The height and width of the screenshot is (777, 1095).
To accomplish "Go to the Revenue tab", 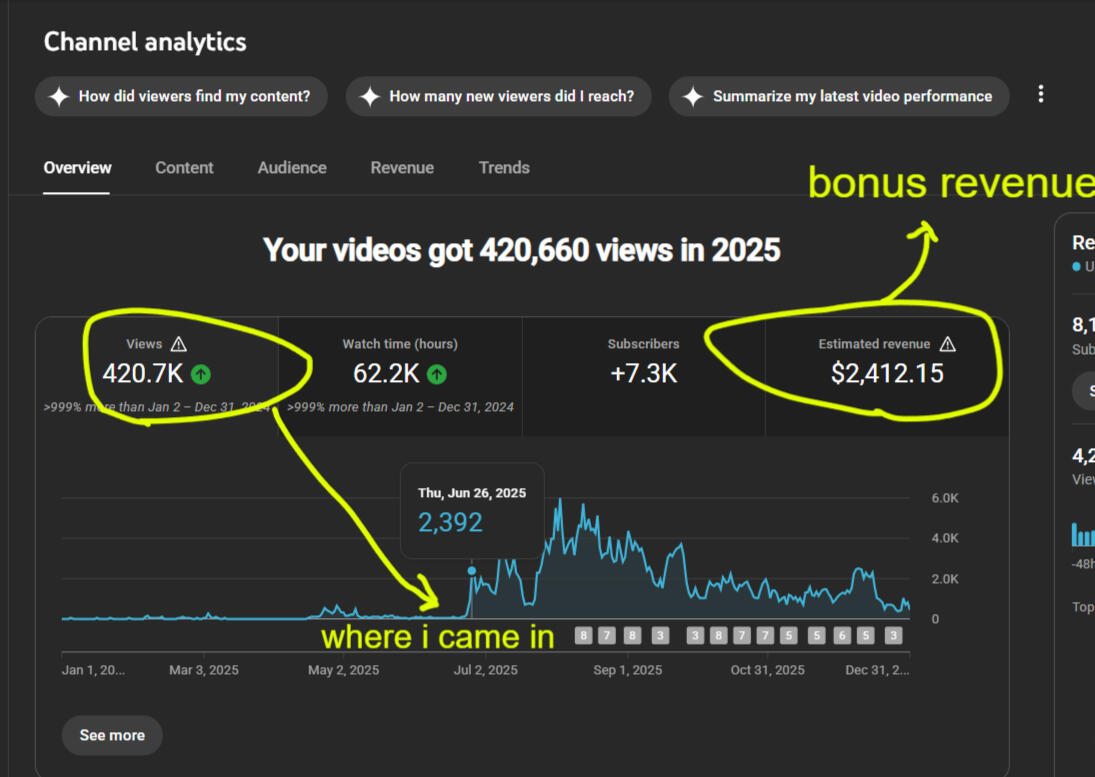I will pos(402,168).
